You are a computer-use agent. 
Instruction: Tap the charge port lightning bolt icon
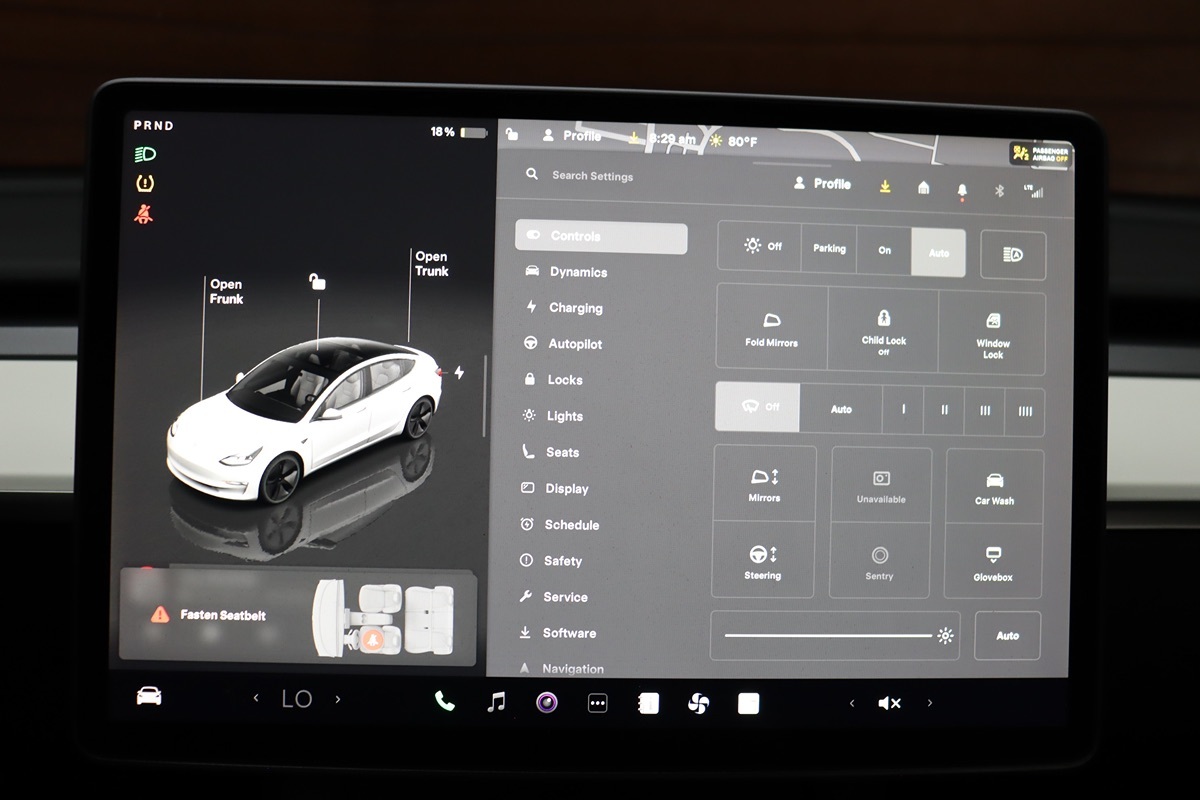[x=459, y=372]
